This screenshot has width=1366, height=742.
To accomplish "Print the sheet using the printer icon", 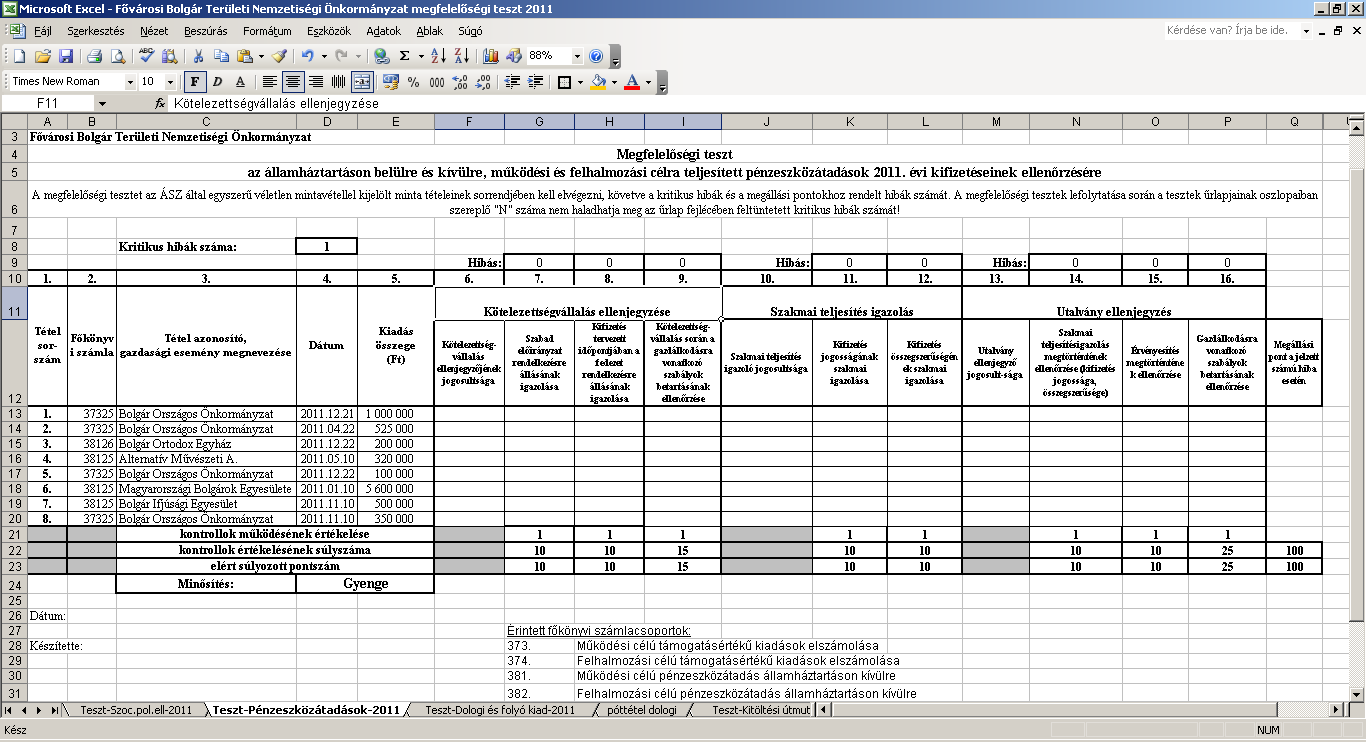I will pos(95,56).
